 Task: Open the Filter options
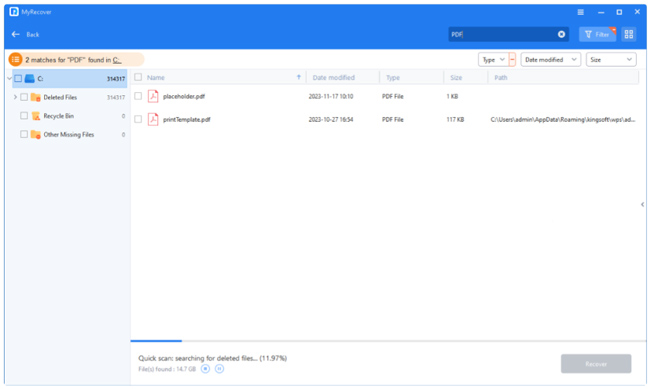pyautogui.click(x=597, y=34)
